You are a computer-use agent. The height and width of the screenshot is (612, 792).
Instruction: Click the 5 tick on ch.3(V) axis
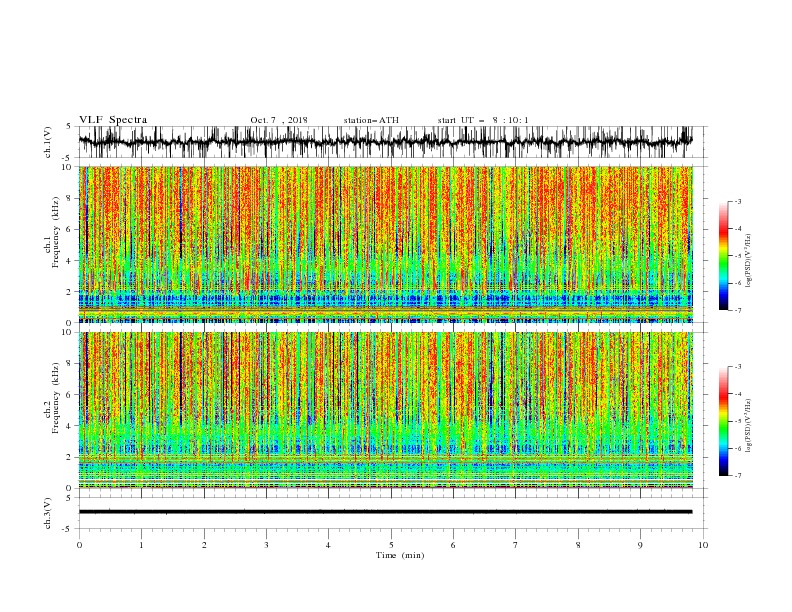69,498
